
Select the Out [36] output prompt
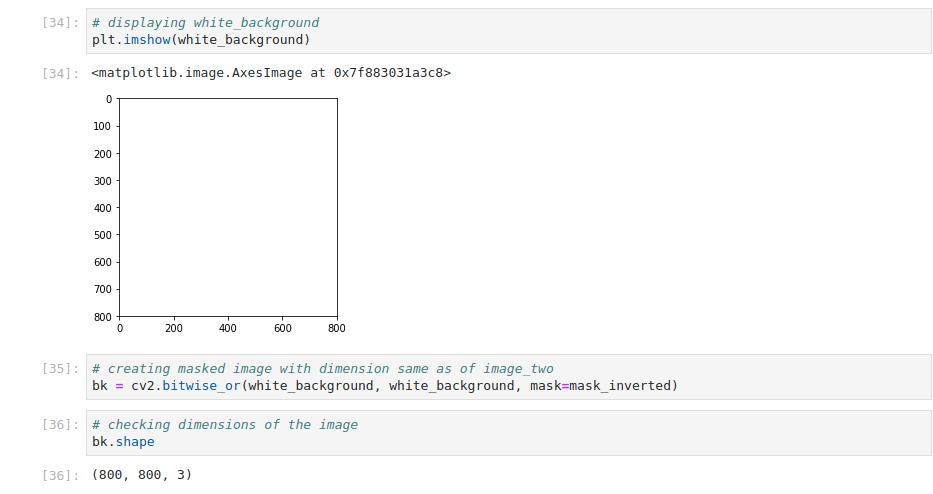[x=60, y=476]
